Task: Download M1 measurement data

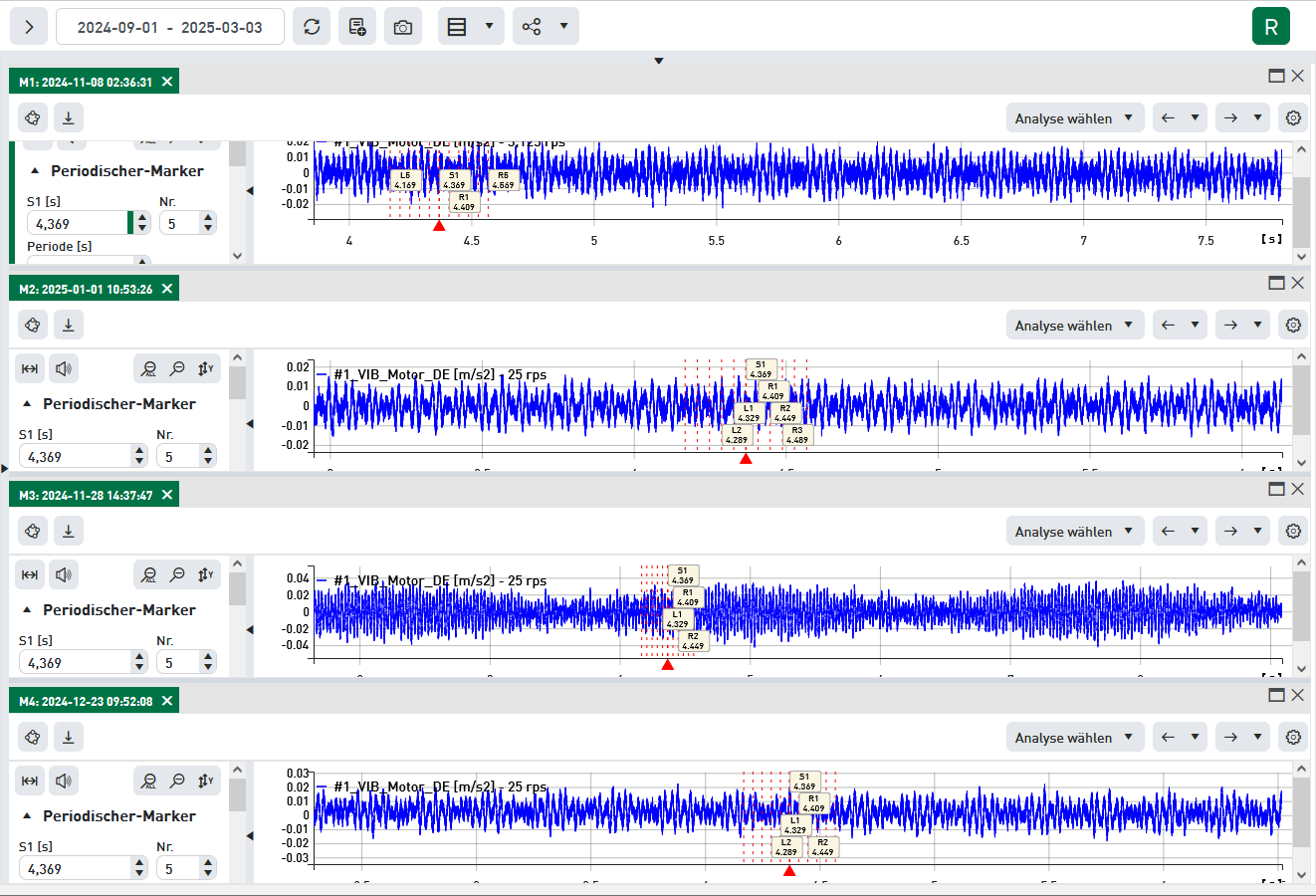Action: tap(68, 118)
